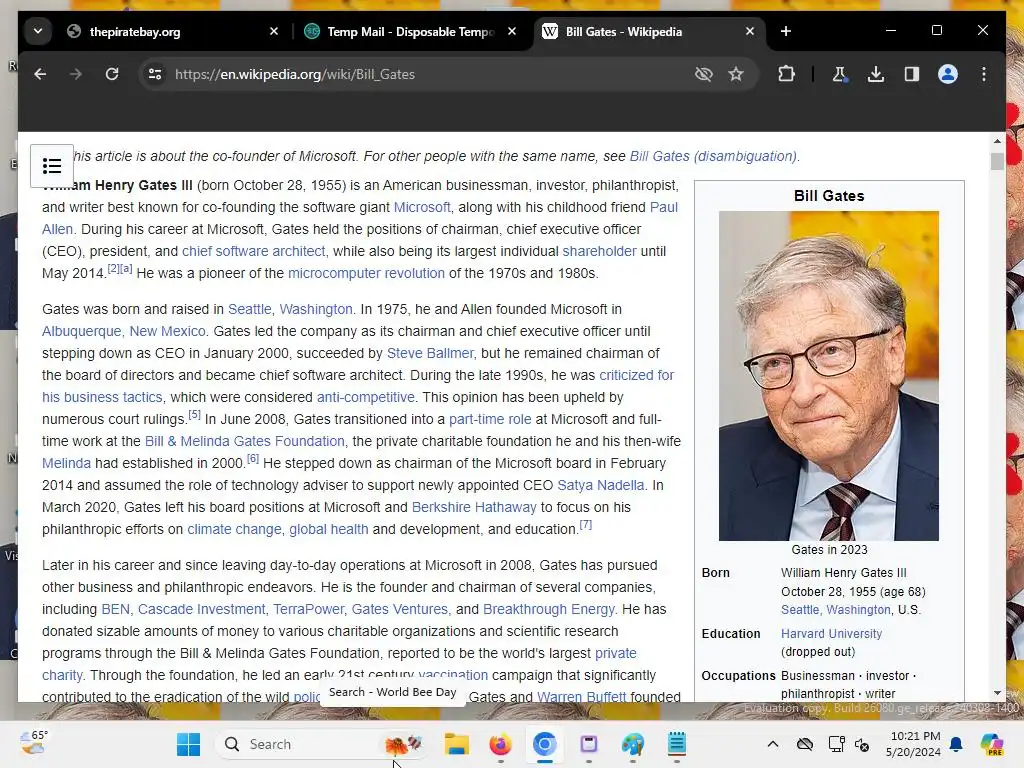
Task: Open the Downloads icon
Action: [876, 74]
